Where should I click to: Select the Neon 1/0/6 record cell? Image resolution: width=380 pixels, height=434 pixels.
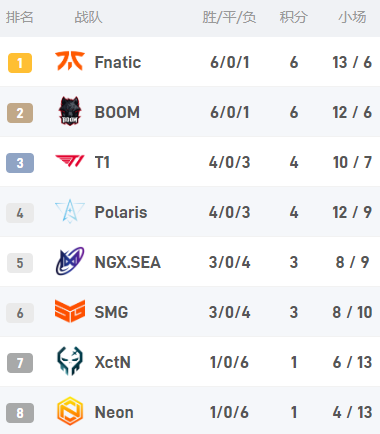[x=229, y=412]
